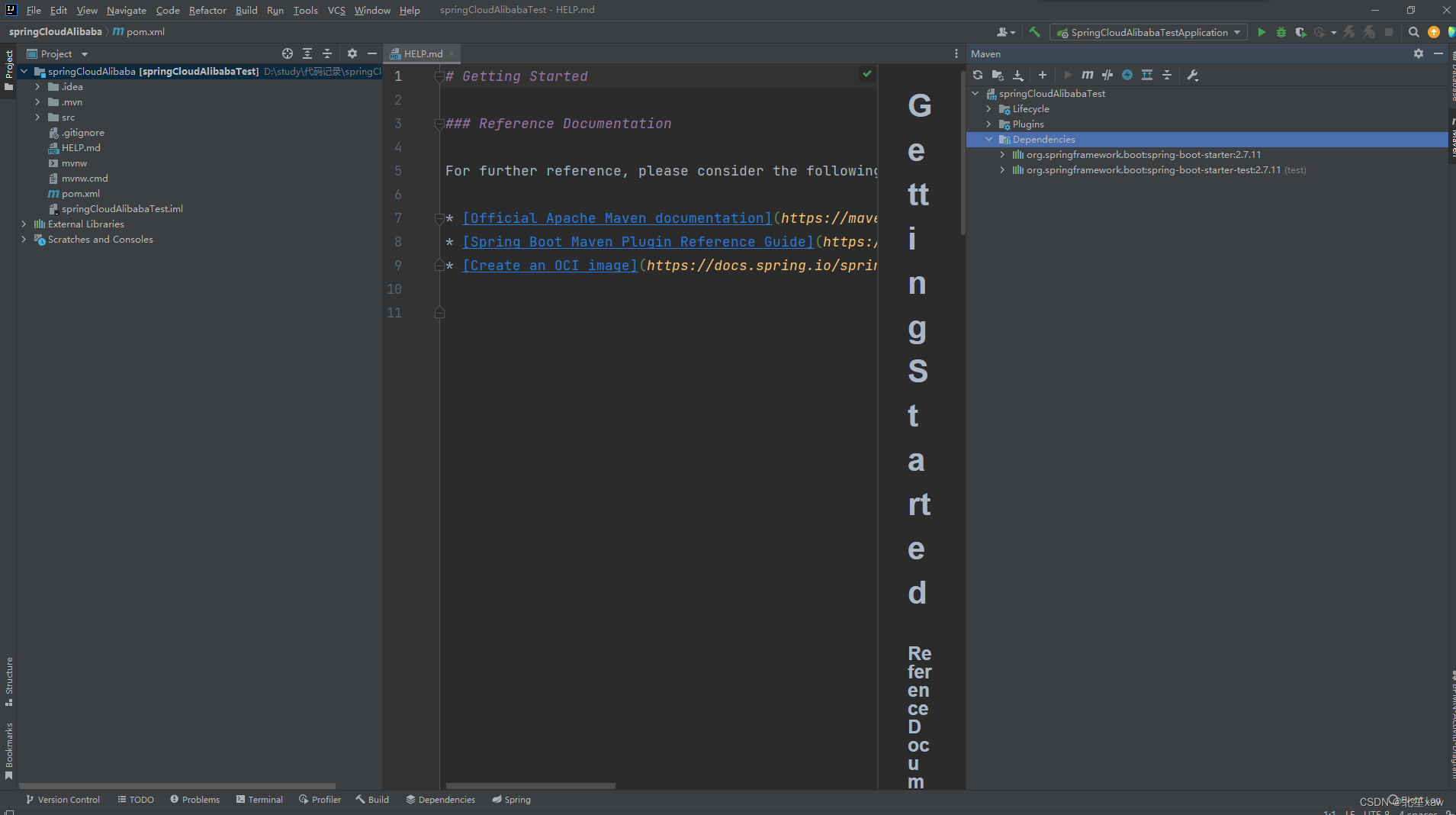Image resolution: width=1456 pixels, height=815 pixels.
Task: Expand spring-boot-starter:2.7.11 dependency
Action: [1003, 155]
